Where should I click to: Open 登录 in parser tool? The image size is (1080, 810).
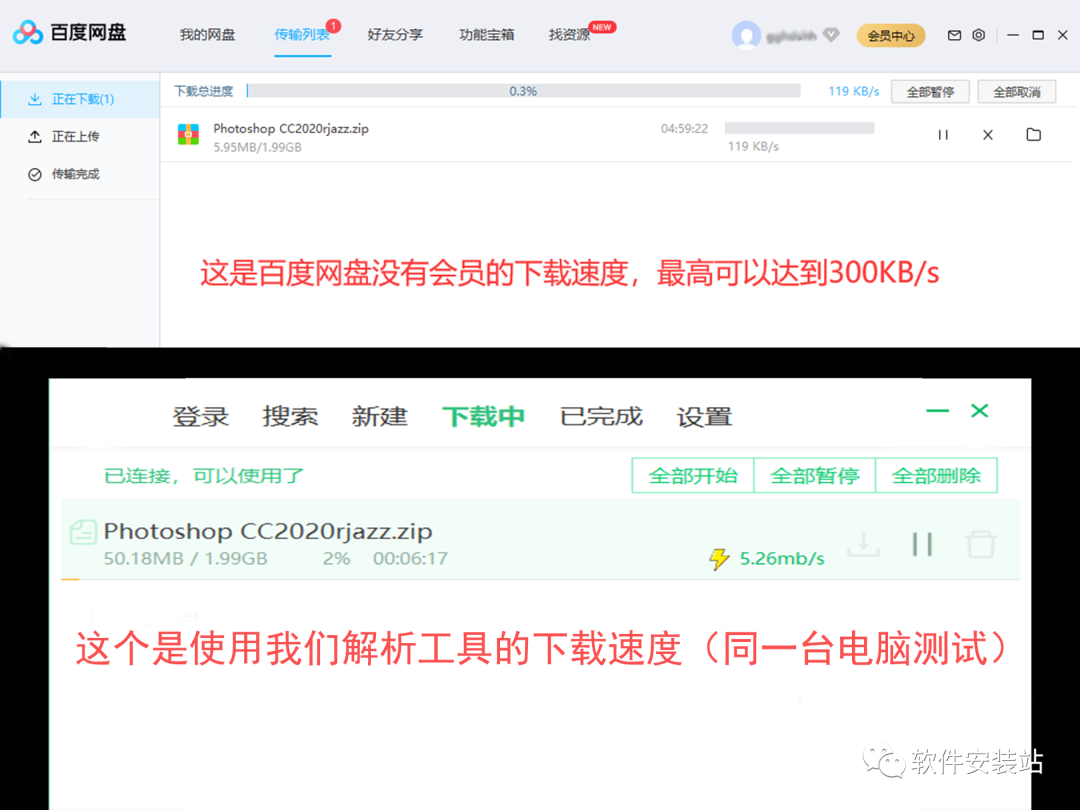point(200,416)
